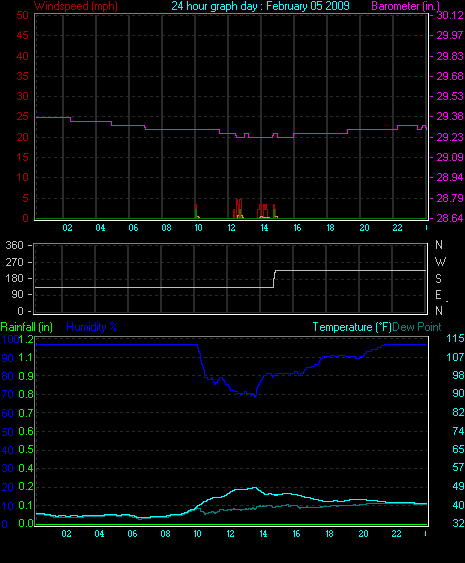Click the Barometer (in.) axis title
Viewport: 465px width, 563px height.
405,6
